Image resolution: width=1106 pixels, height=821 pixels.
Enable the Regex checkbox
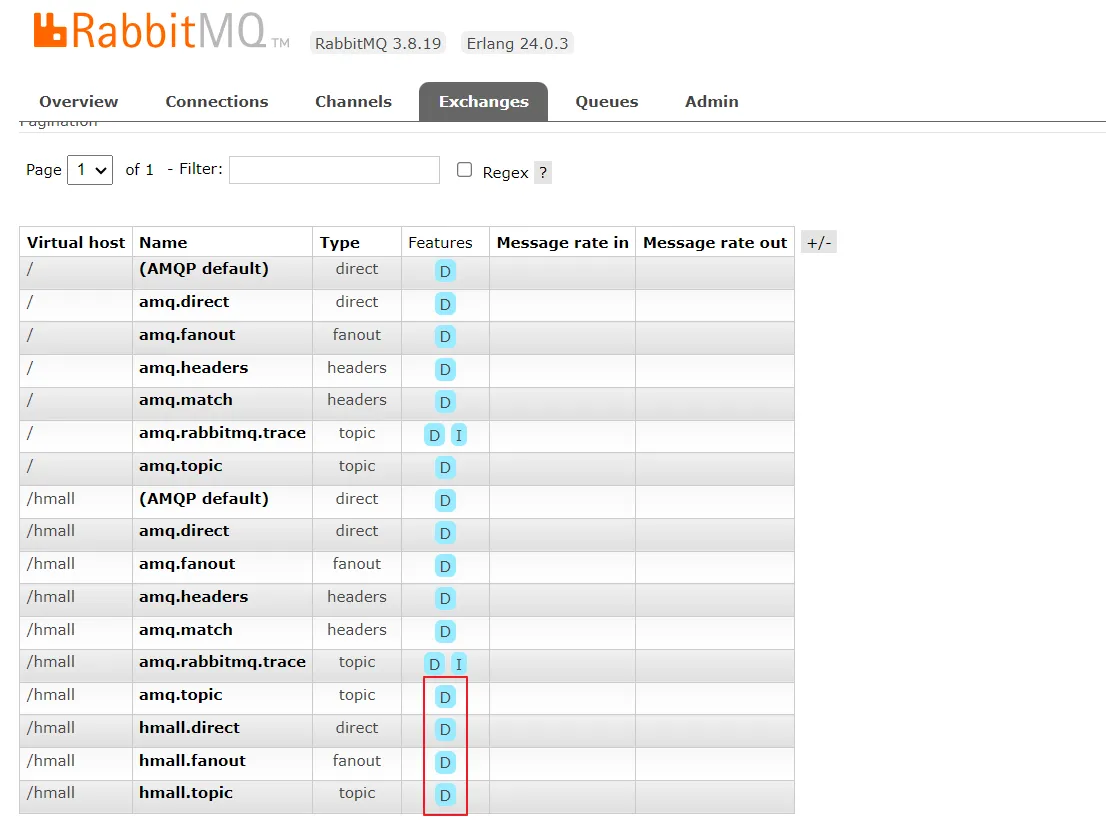click(x=464, y=169)
